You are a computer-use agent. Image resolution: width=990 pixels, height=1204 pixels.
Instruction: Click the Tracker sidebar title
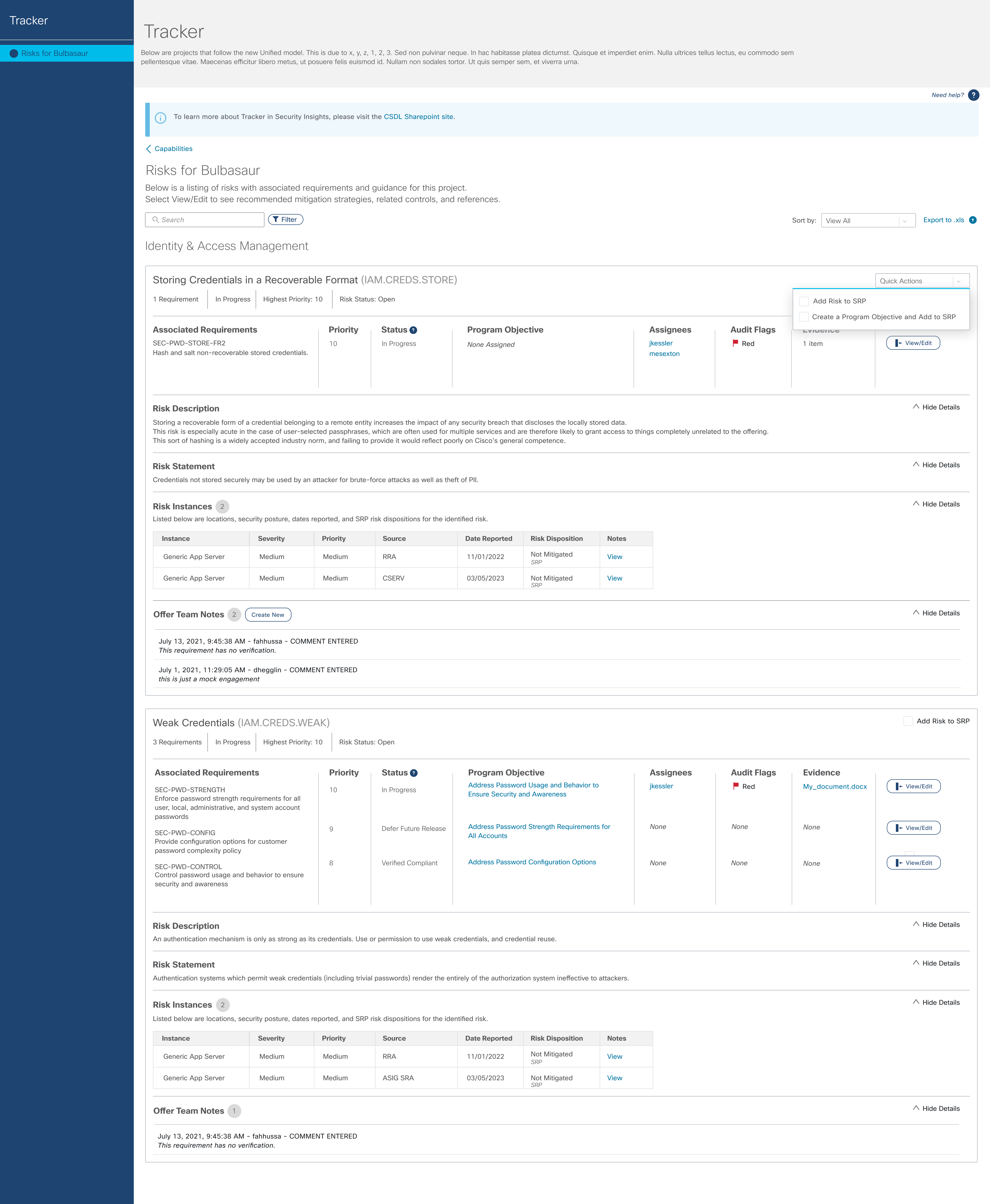tap(28, 21)
